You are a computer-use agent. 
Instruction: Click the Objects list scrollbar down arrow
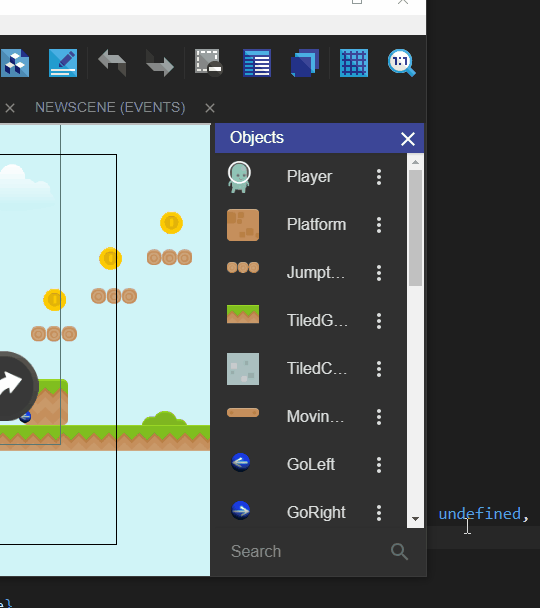pos(416,519)
